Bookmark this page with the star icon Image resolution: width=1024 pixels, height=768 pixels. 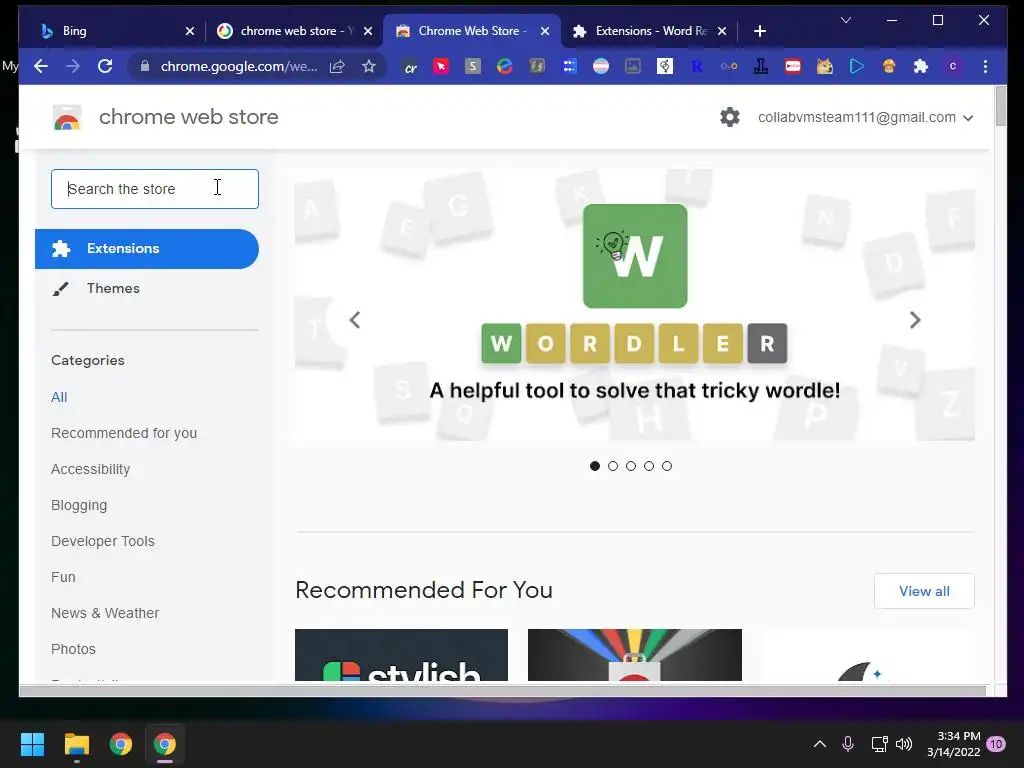click(369, 66)
